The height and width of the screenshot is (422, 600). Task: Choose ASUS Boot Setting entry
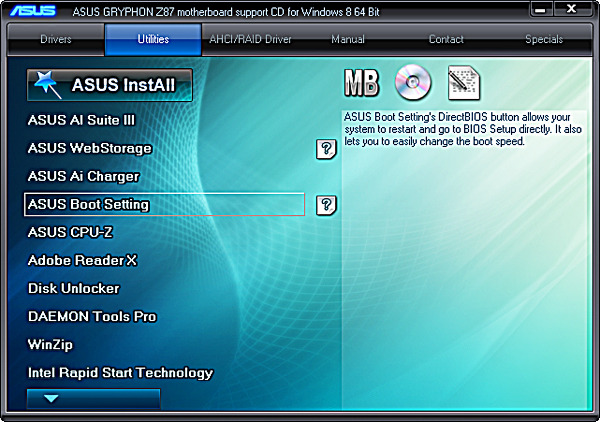[164, 204]
